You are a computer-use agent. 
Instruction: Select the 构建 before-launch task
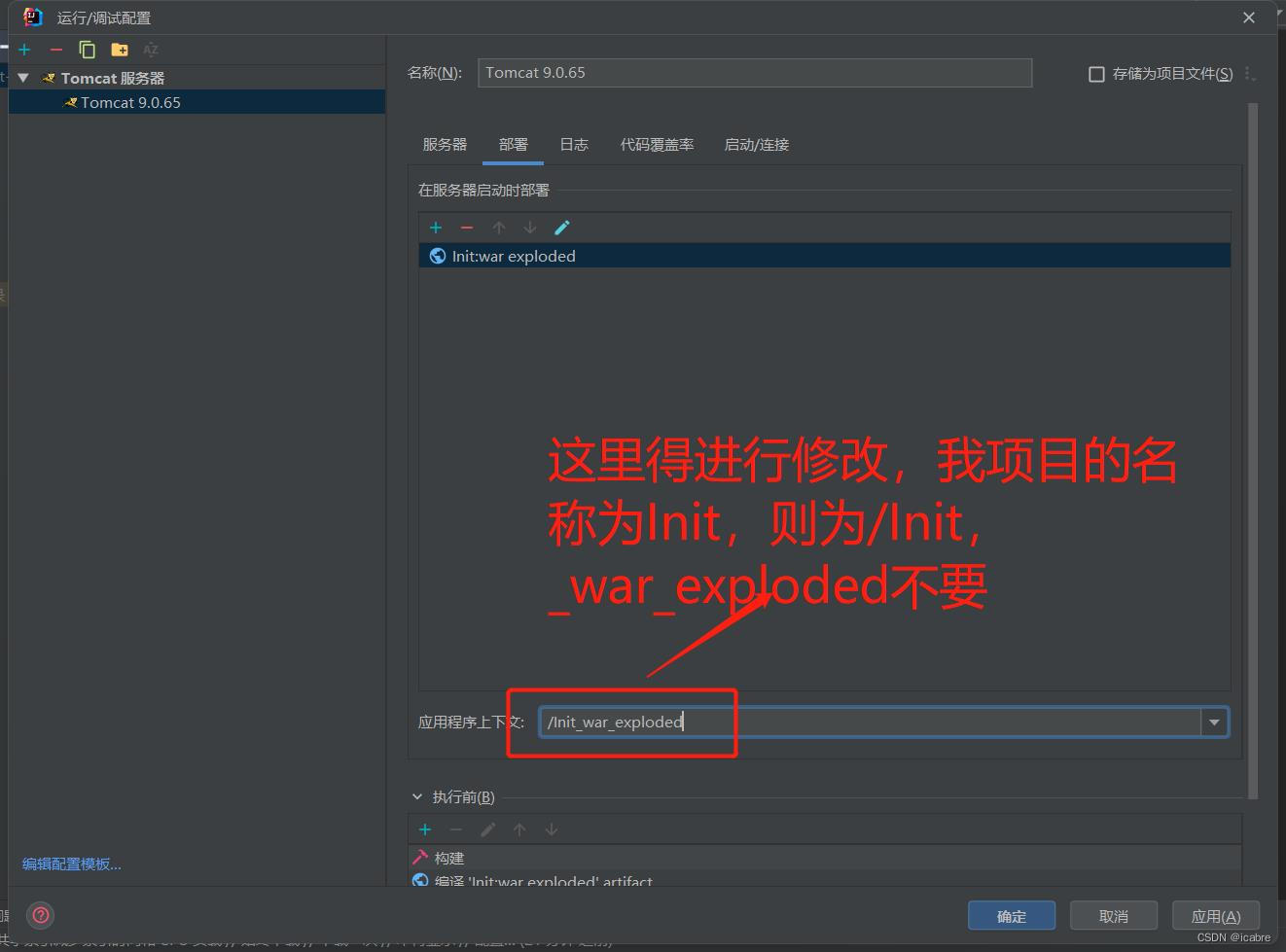[825, 858]
